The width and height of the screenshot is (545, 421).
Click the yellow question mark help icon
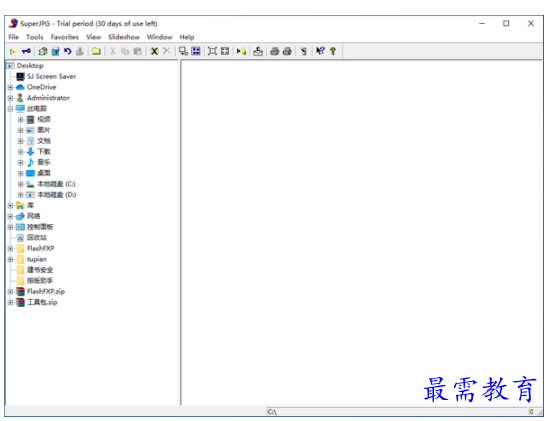[333, 51]
